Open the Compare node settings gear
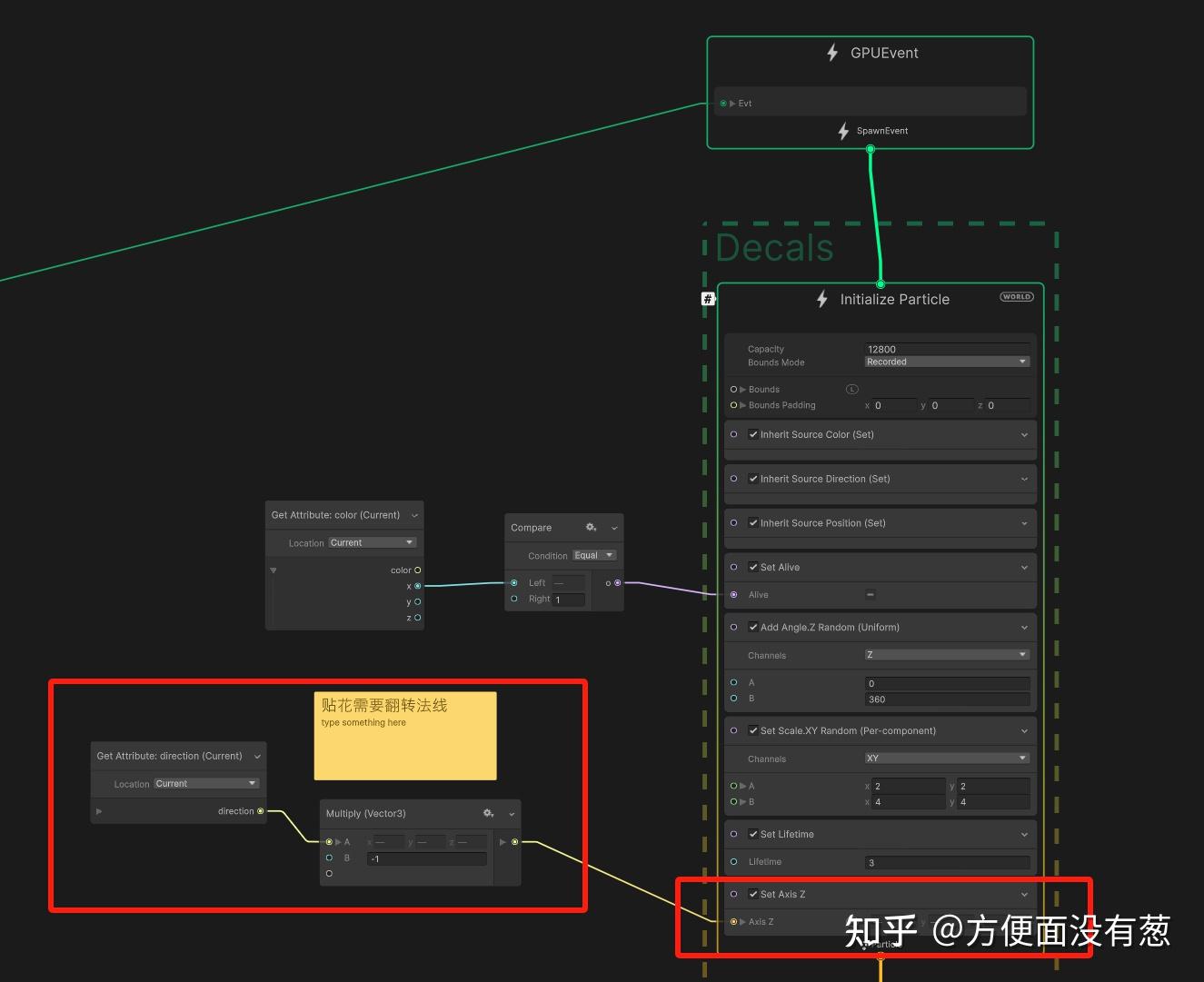Screen dimensions: 1204x982 pos(591,527)
